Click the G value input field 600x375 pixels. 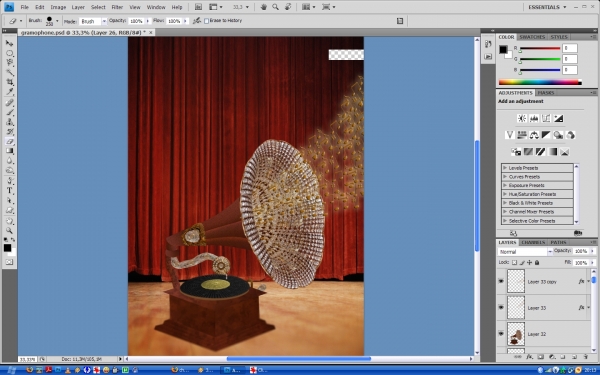(x=569, y=59)
